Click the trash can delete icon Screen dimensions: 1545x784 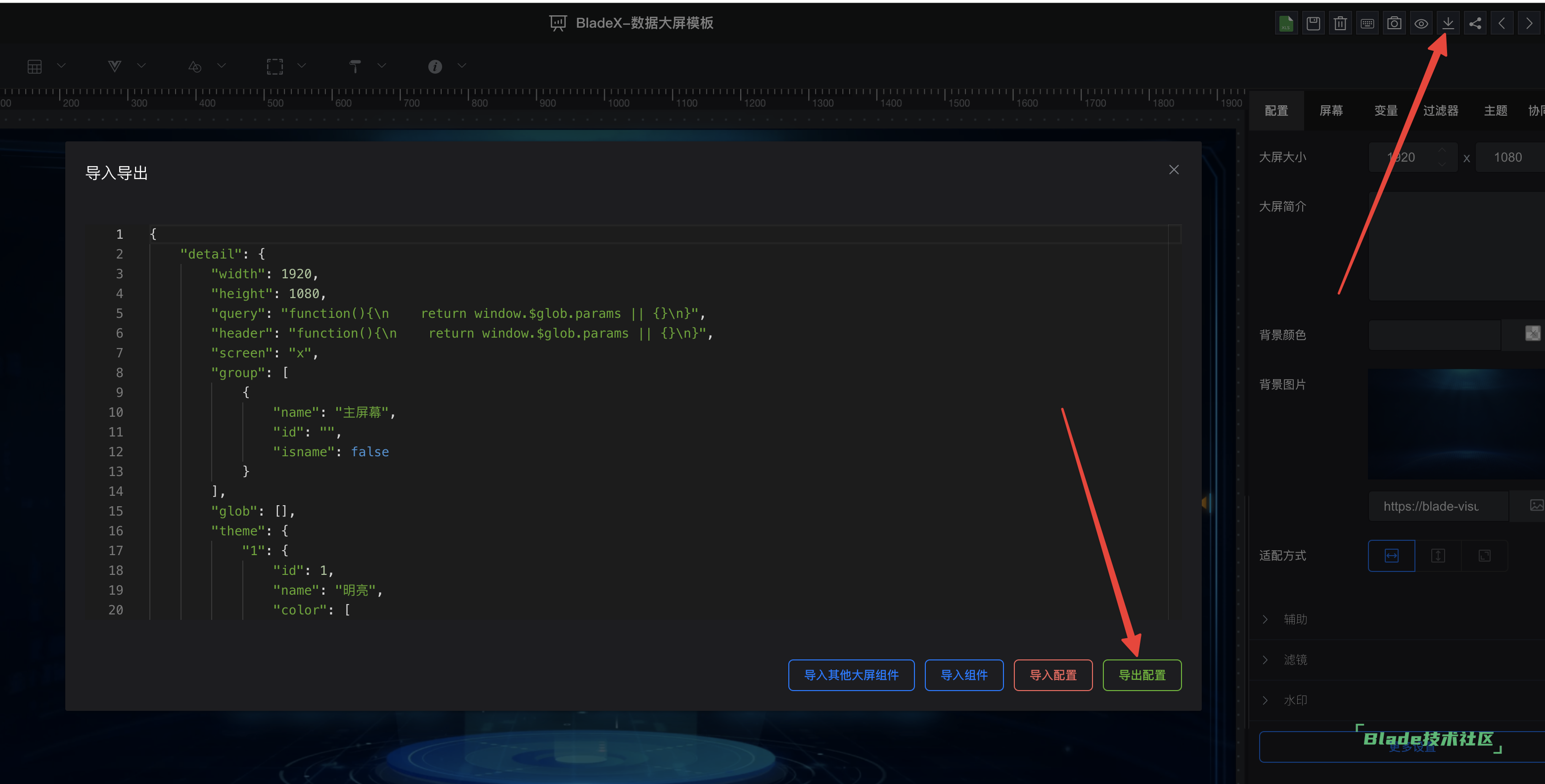click(x=1340, y=23)
